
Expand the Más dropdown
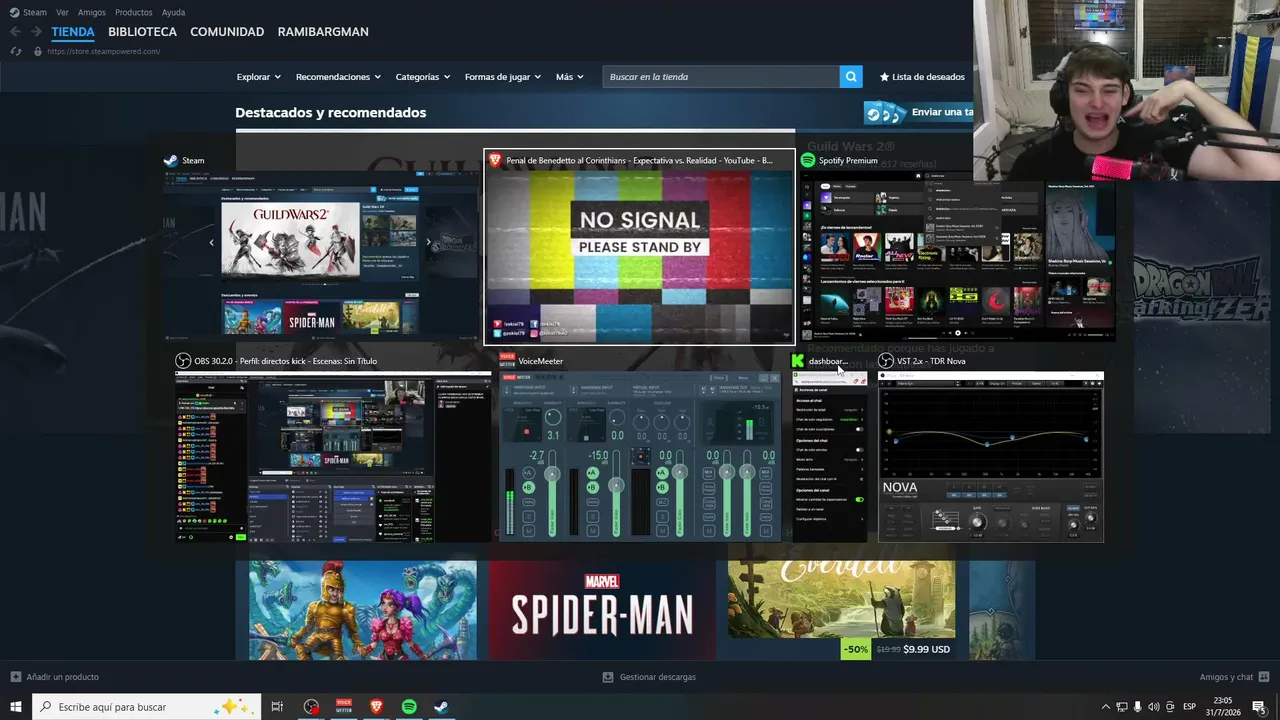570,77
